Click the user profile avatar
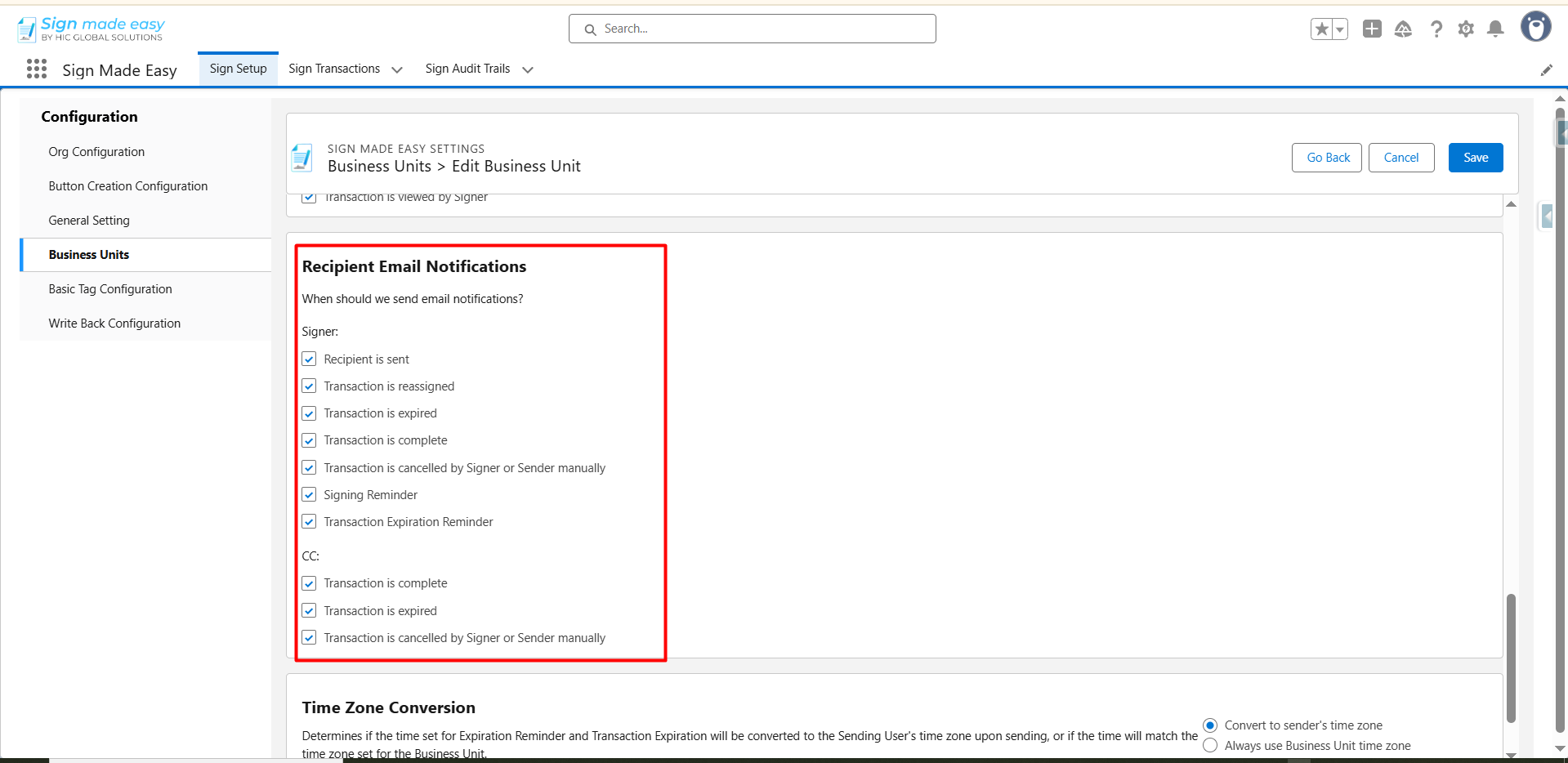The width and height of the screenshot is (1568, 763). [1535, 27]
